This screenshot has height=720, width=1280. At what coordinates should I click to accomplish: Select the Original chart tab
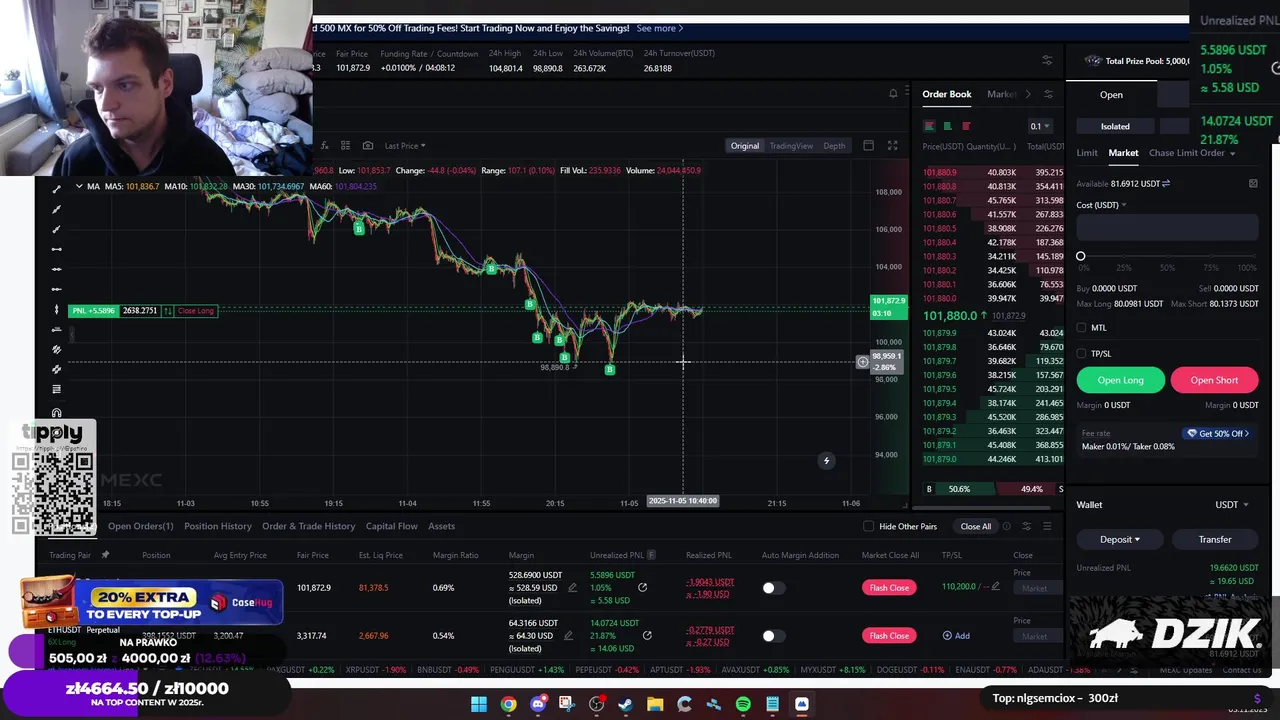pyautogui.click(x=745, y=146)
